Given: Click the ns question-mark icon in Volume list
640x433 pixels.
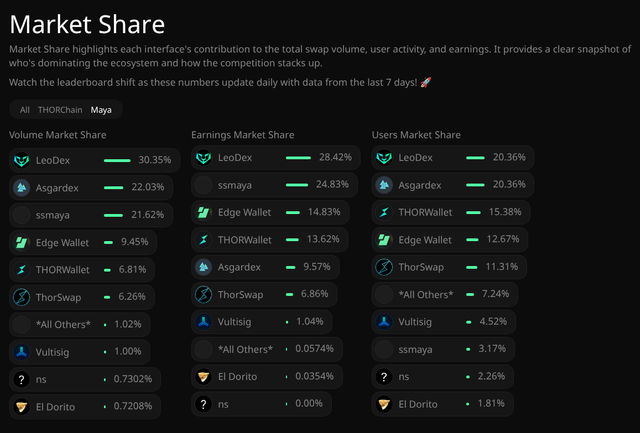Looking at the screenshot, I should coord(21,380).
